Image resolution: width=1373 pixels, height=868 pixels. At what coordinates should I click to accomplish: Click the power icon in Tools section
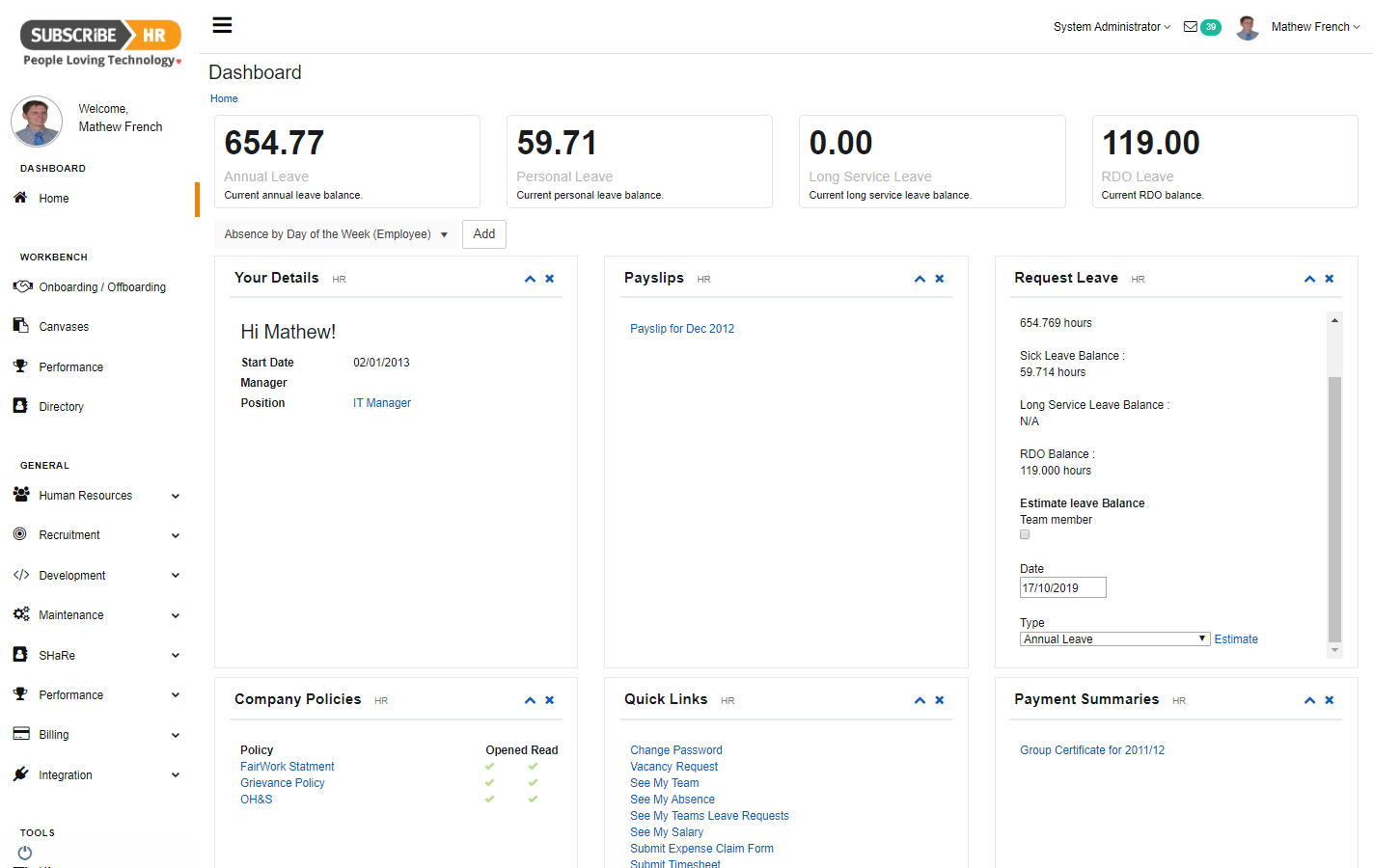pyautogui.click(x=24, y=853)
